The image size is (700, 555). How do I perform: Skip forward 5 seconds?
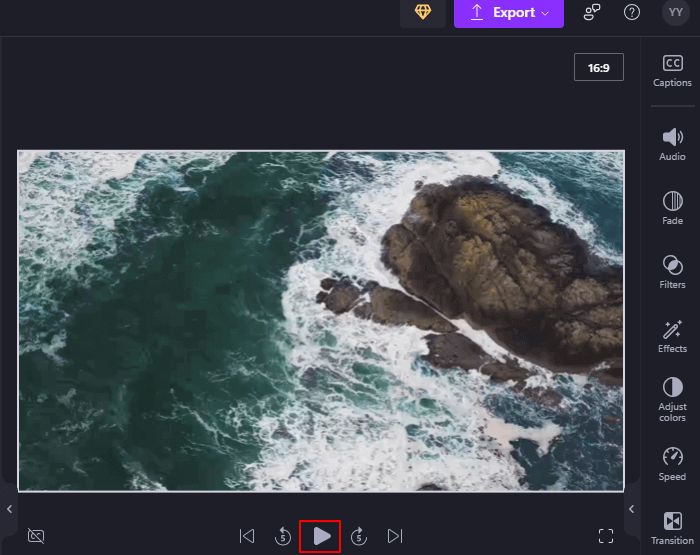click(359, 536)
